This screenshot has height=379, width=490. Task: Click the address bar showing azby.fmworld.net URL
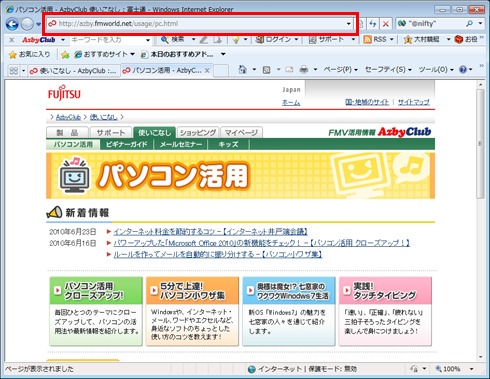200,24
